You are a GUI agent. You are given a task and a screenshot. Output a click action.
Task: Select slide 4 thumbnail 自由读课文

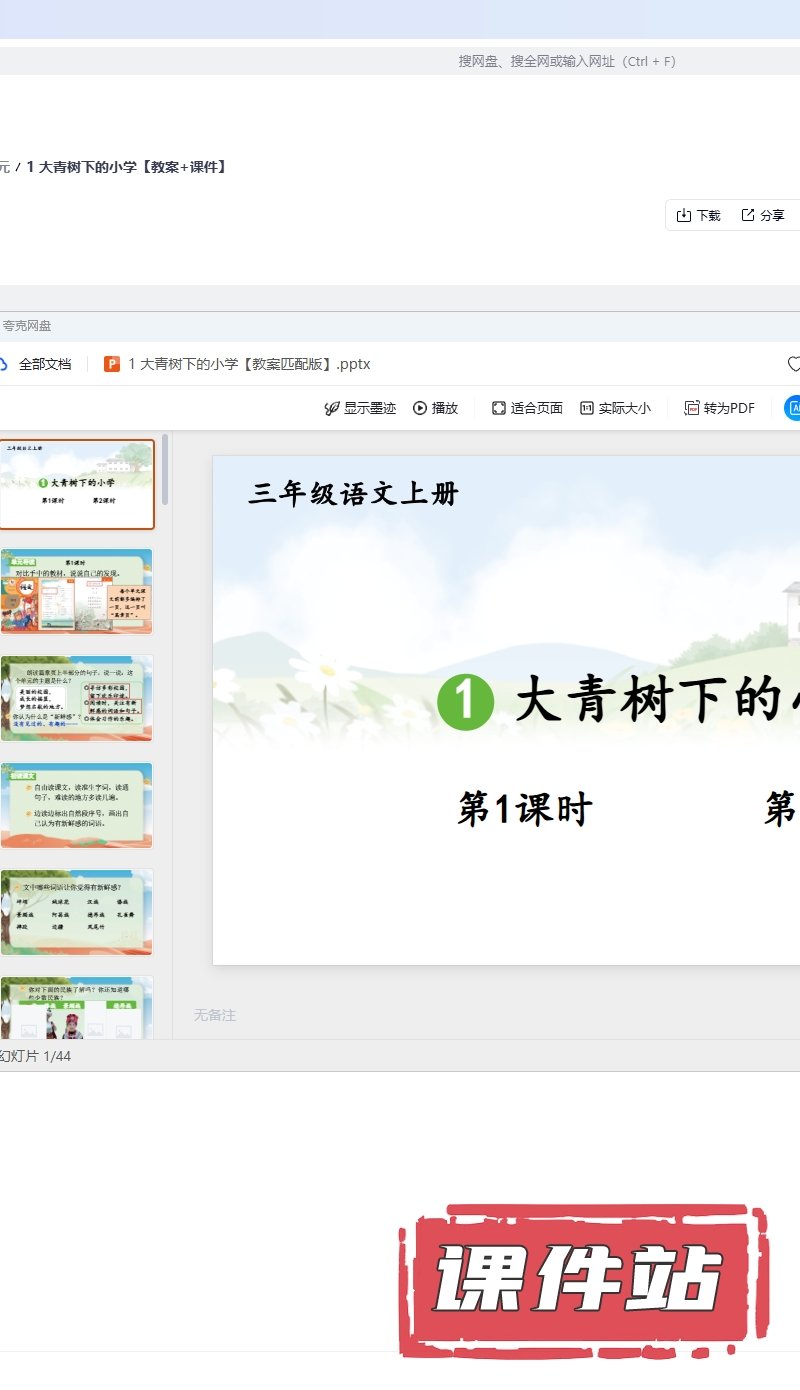[77, 805]
